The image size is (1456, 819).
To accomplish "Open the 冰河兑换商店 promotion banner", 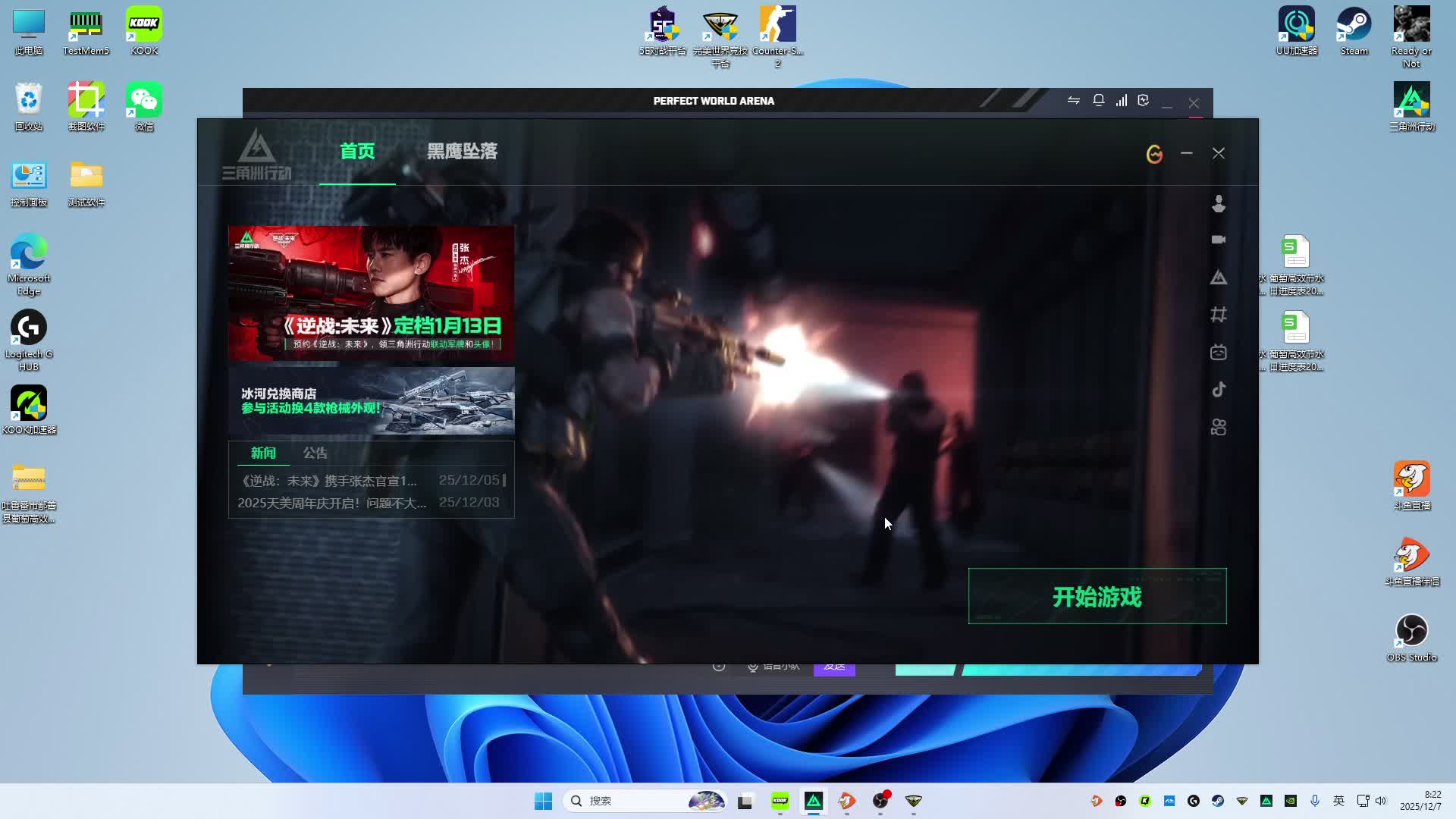I will pyautogui.click(x=372, y=401).
